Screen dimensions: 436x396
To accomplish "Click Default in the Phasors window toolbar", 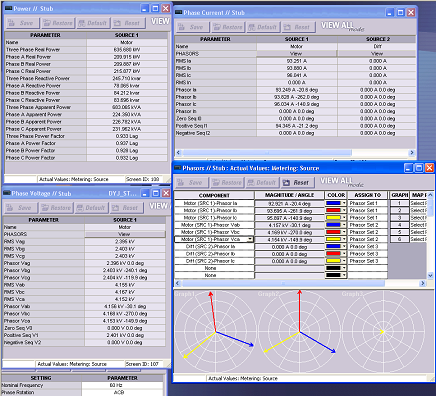I will click(x=262, y=183).
